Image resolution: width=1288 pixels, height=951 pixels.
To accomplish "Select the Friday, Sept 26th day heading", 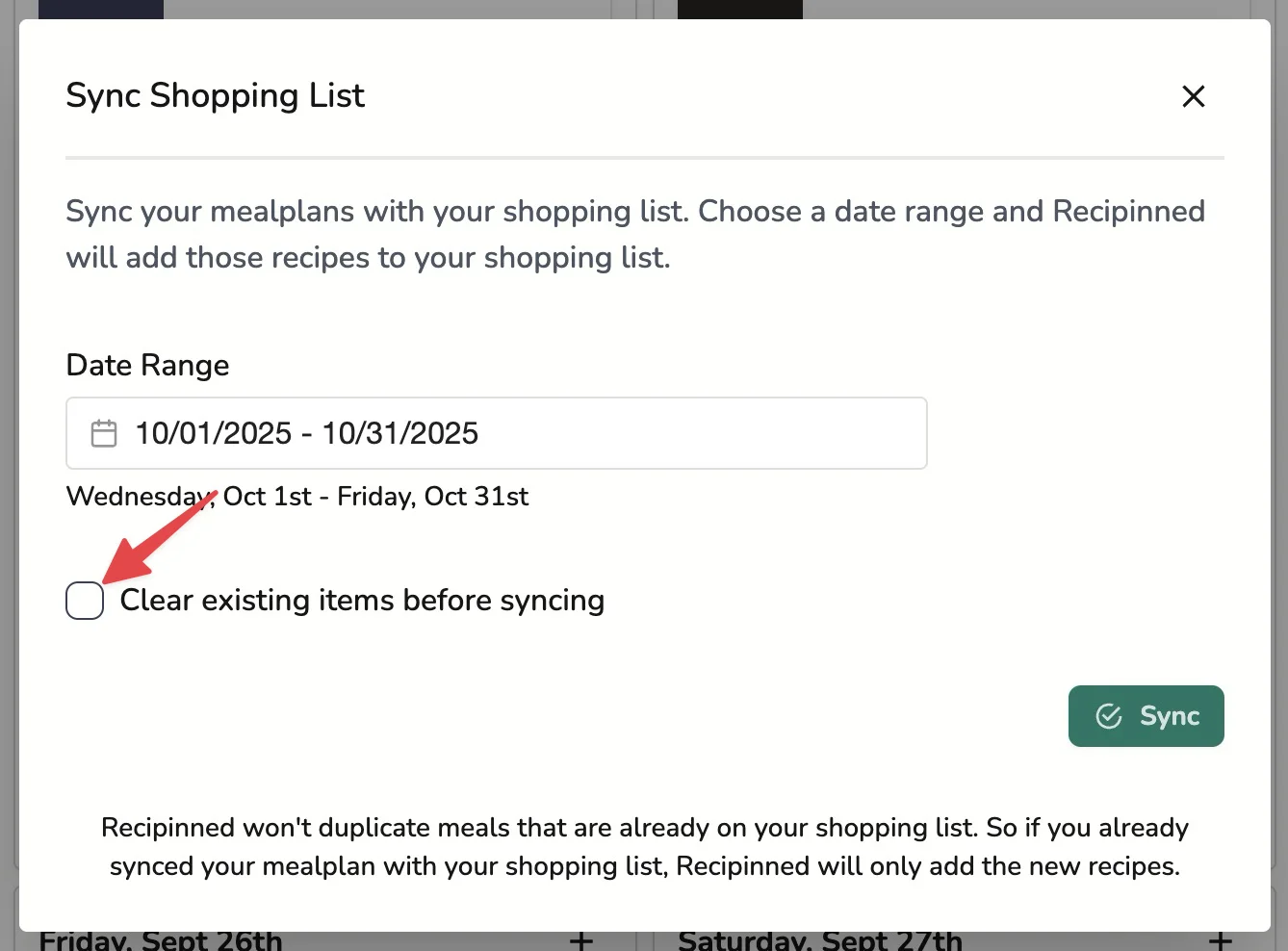I will pos(161,940).
